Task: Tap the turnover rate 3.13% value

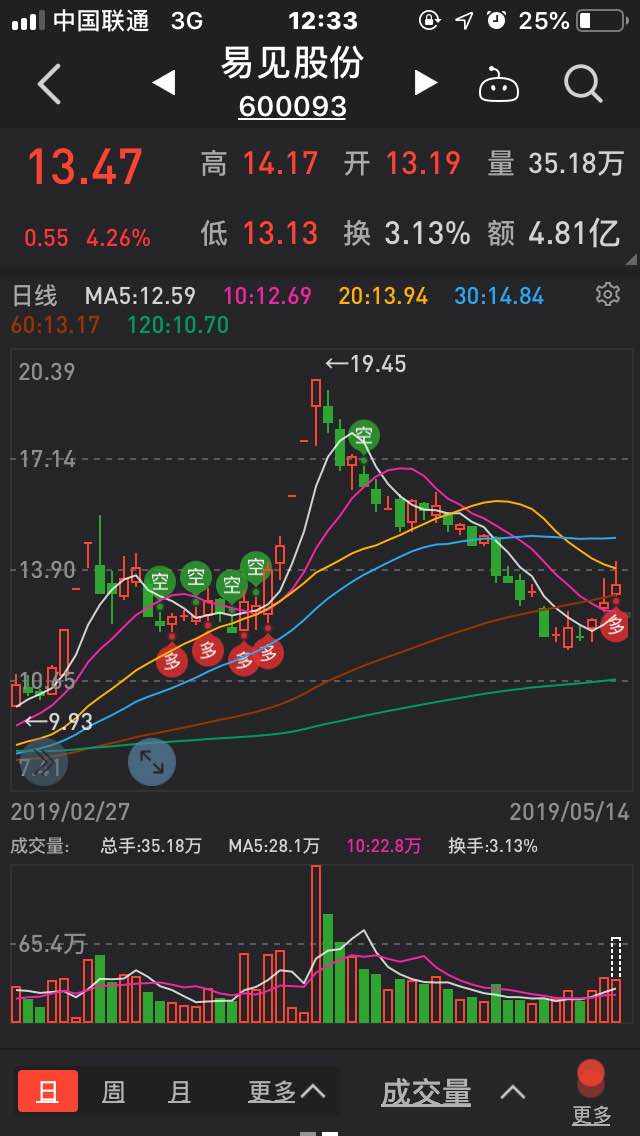Action: pos(427,233)
